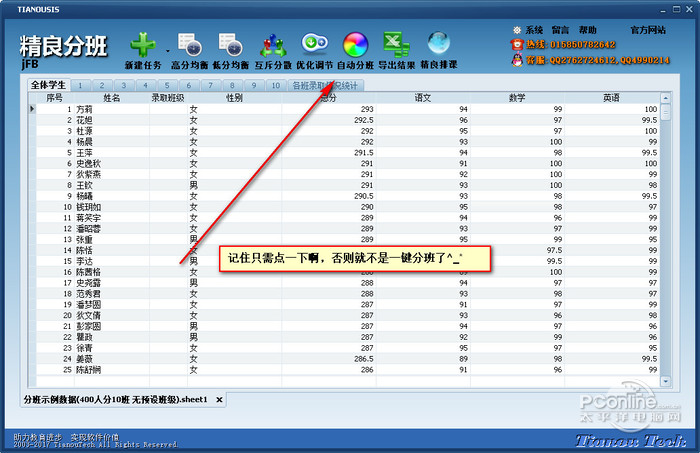Sort by the 数学 column header
Screen dimensions: 700x453
tap(517, 98)
